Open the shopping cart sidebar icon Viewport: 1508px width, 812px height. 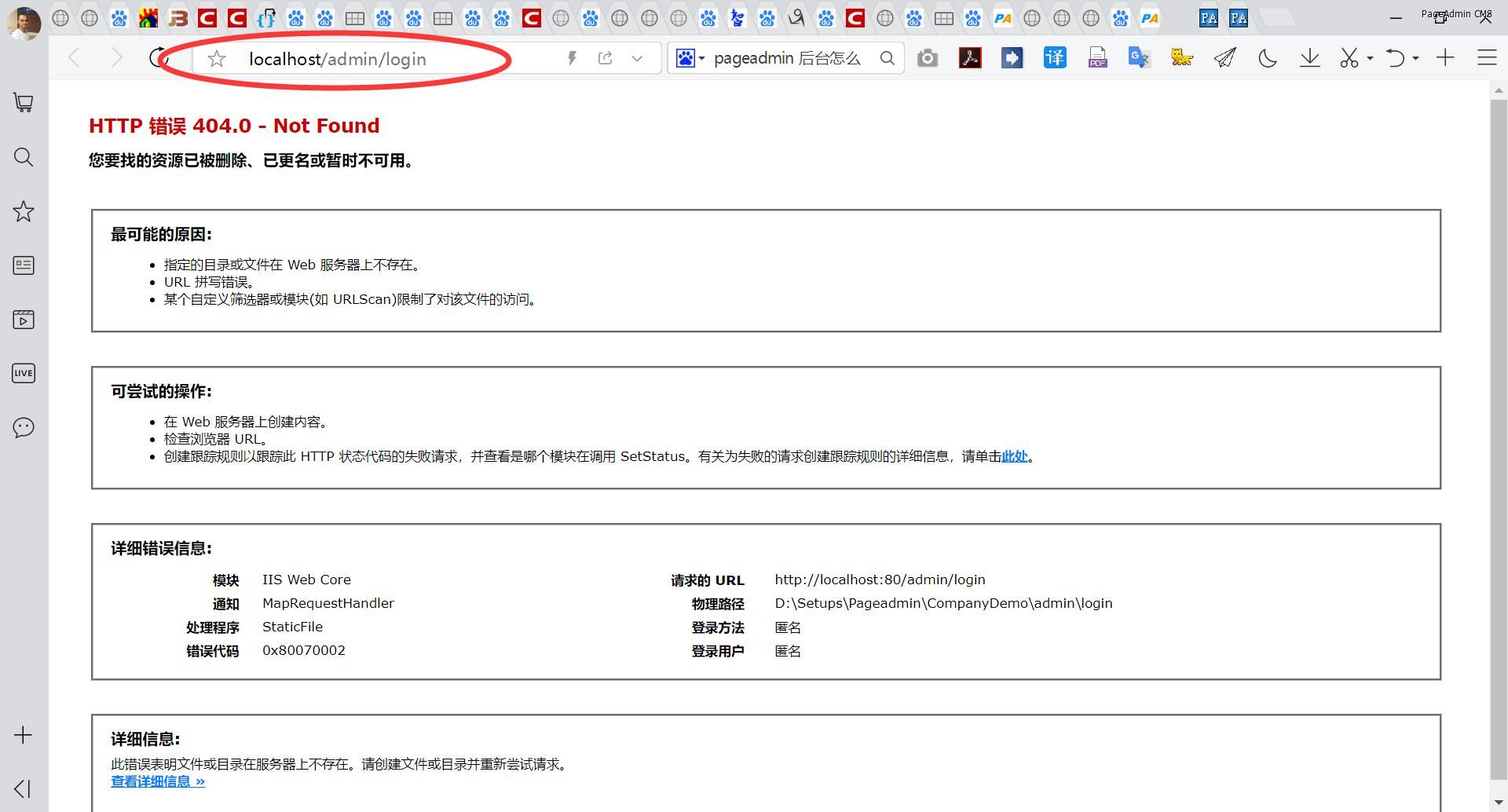24,103
